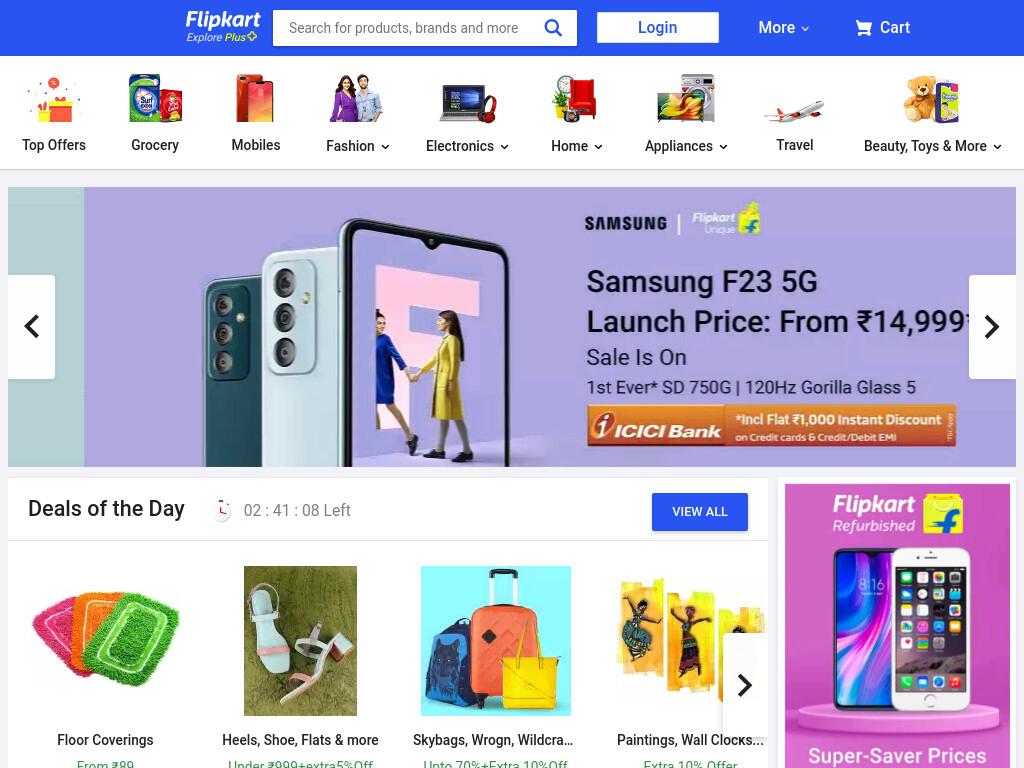Open the Floor Coverings deal thumbnail

coord(105,640)
